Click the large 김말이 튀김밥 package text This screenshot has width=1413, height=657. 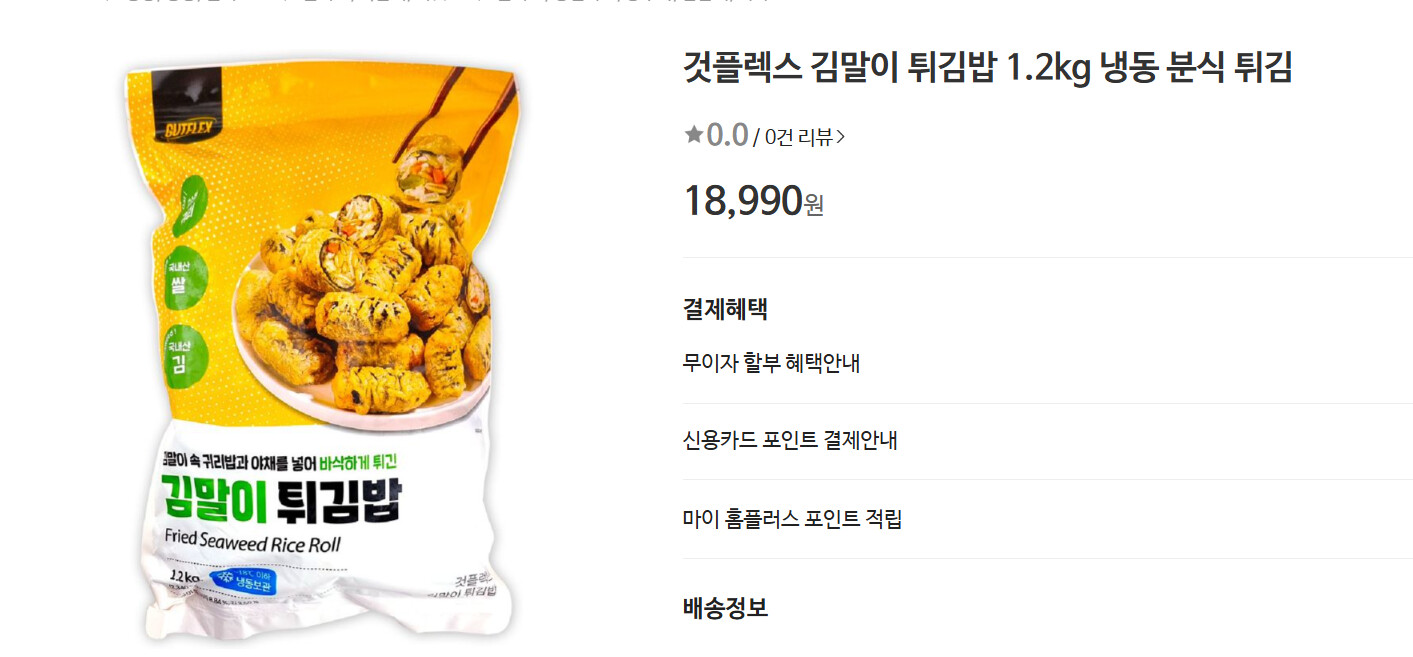(x=281, y=500)
